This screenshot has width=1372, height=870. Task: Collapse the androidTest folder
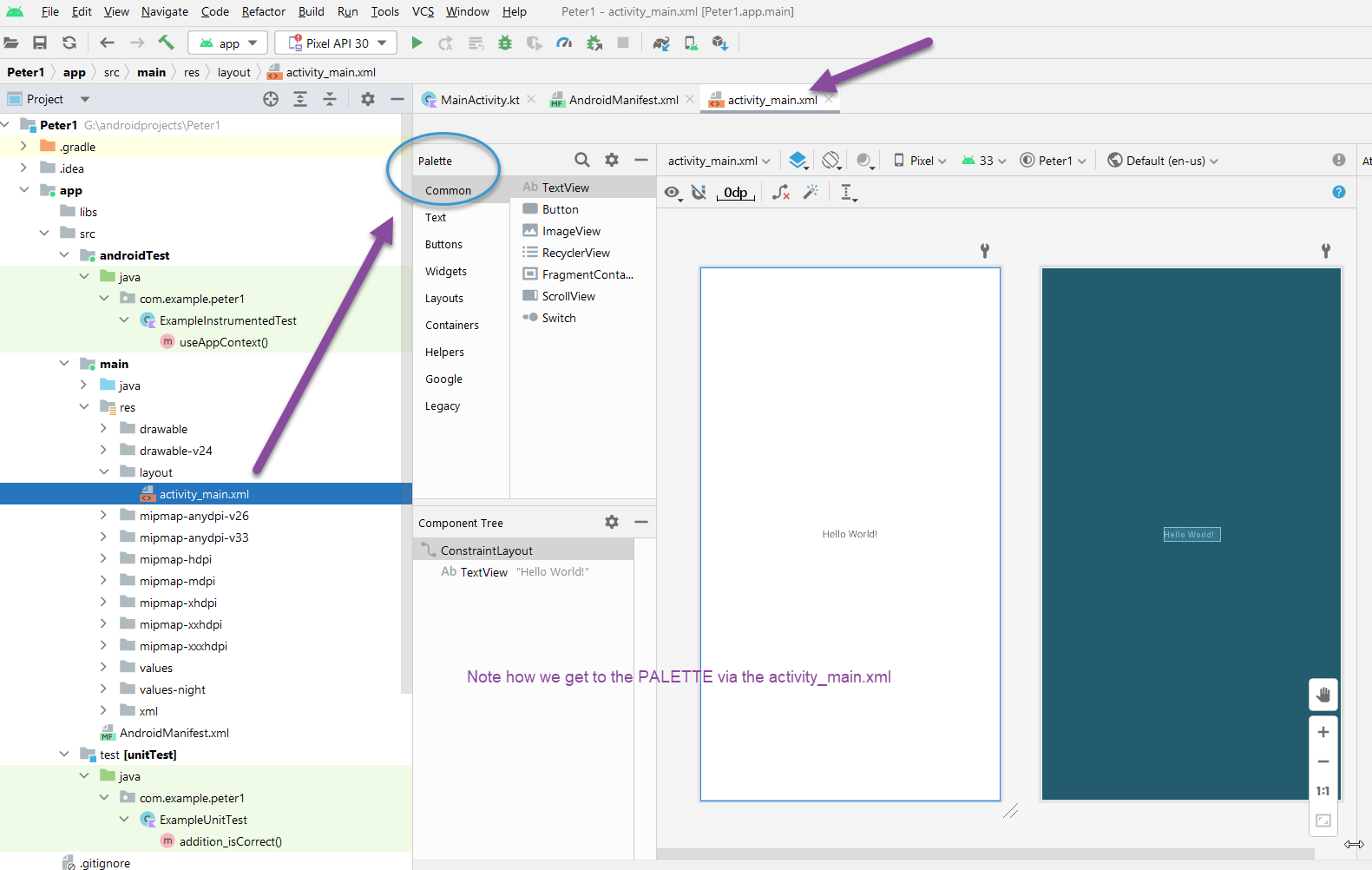pos(63,255)
